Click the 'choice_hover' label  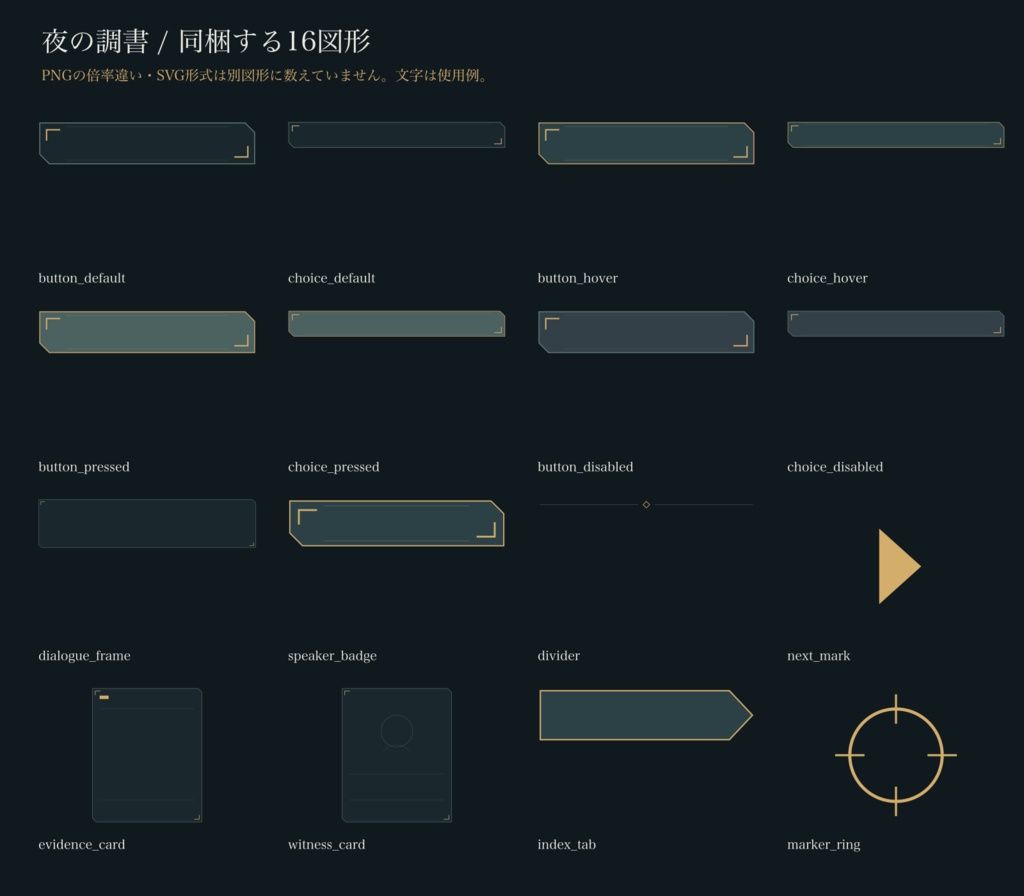(827, 278)
